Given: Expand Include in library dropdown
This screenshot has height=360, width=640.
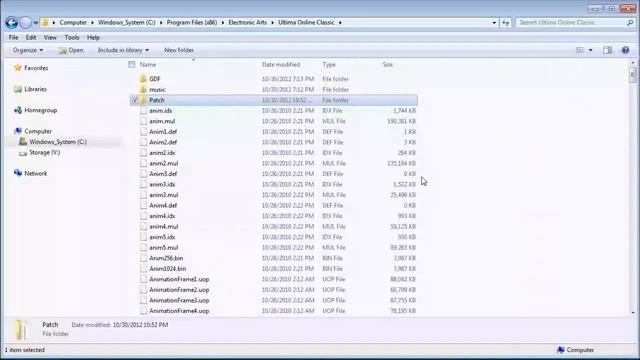Looking at the screenshot, I should click(123, 50).
